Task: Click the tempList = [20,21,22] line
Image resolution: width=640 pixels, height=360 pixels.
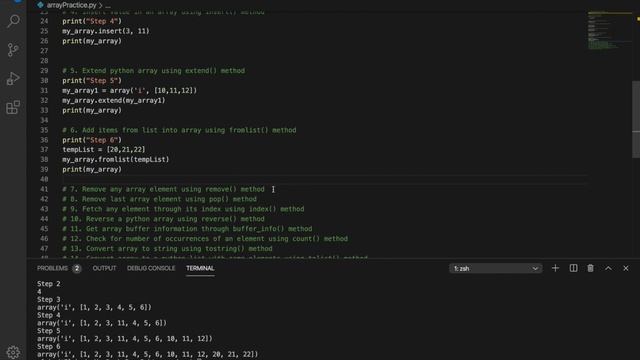Action: 104,150
